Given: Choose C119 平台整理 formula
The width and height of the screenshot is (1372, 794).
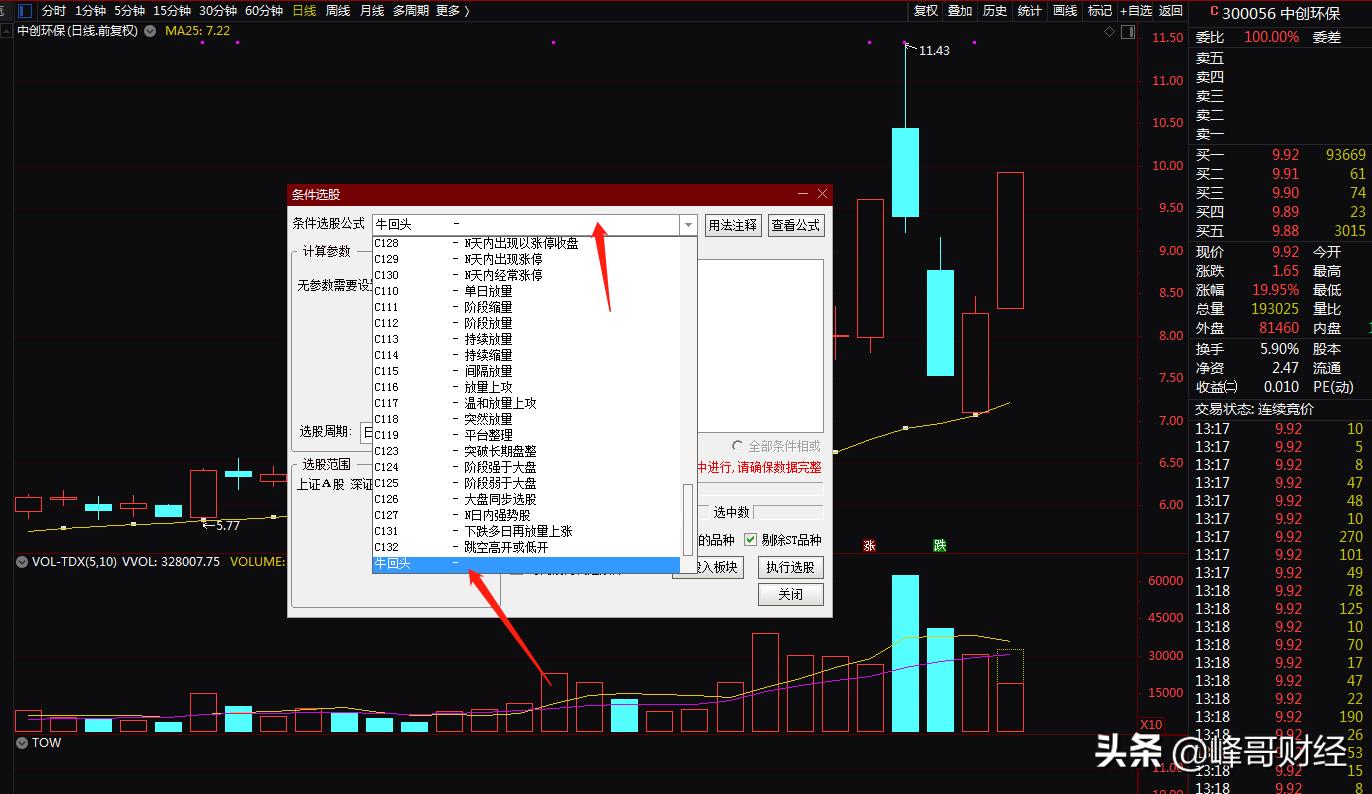Looking at the screenshot, I should (x=526, y=435).
